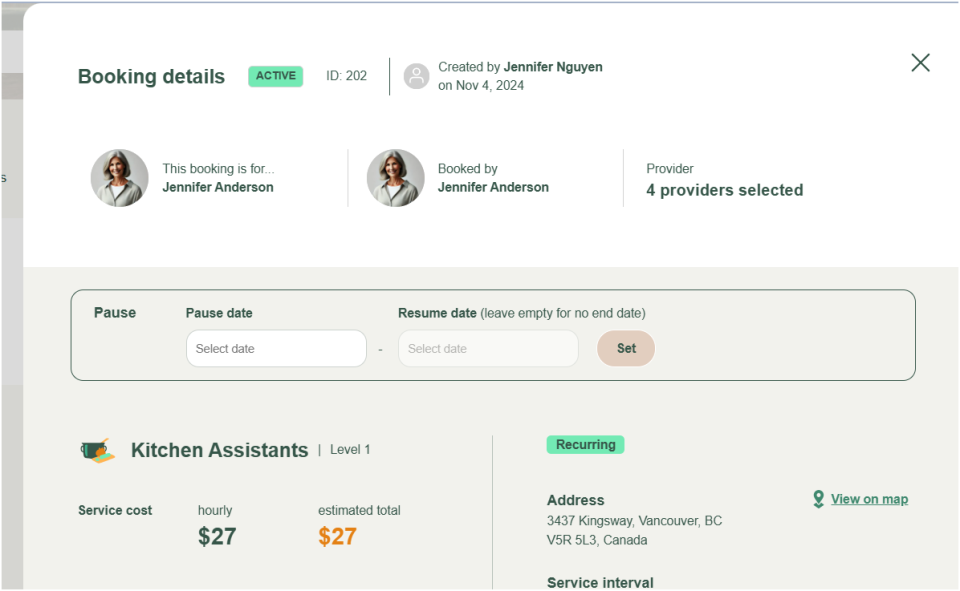The height and width of the screenshot is (591, 960).
Task: Click the Level 1 label
Action: pyautogui.click(x=350, y=450)
